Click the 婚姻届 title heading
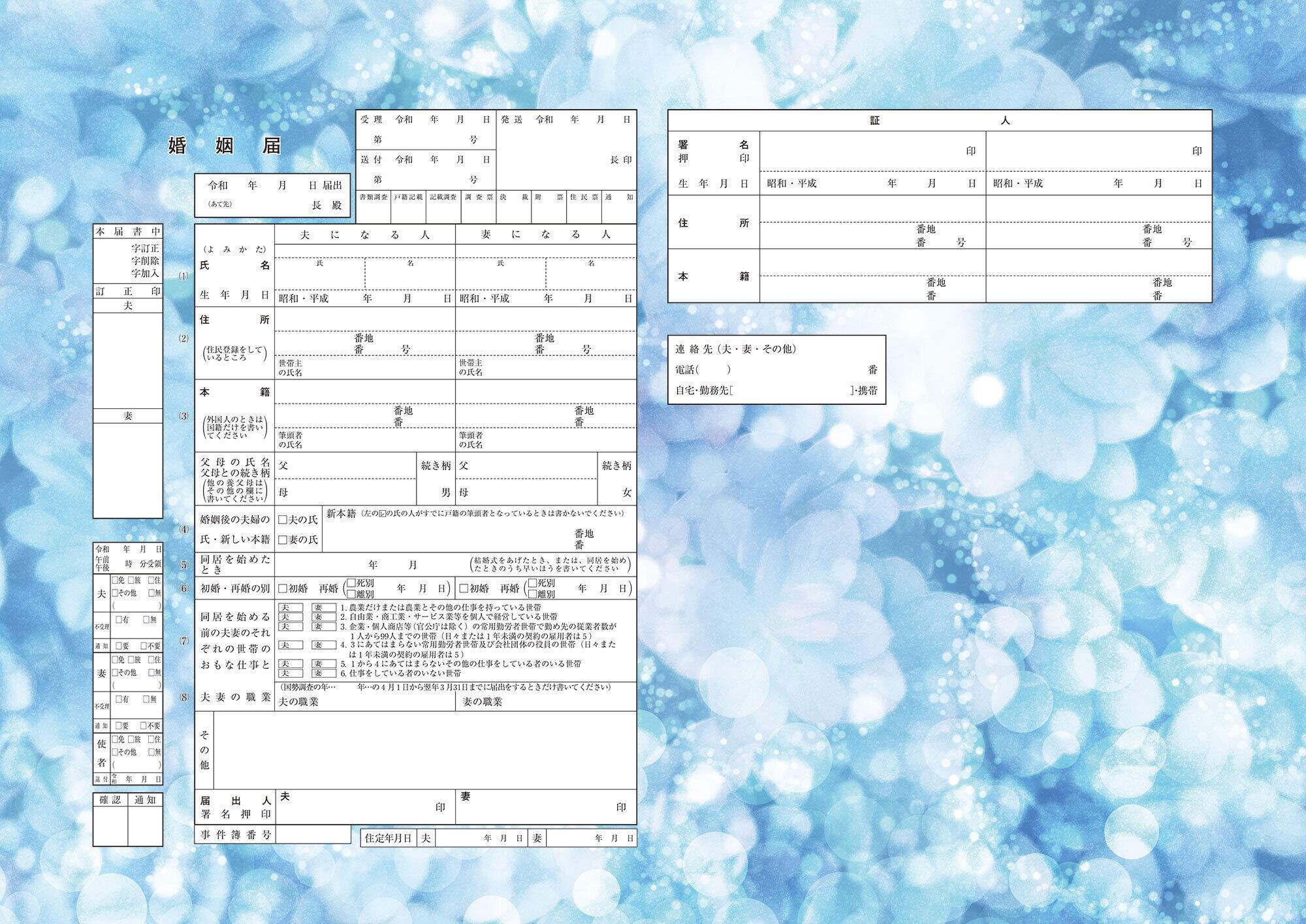 (x=225, y=146)
